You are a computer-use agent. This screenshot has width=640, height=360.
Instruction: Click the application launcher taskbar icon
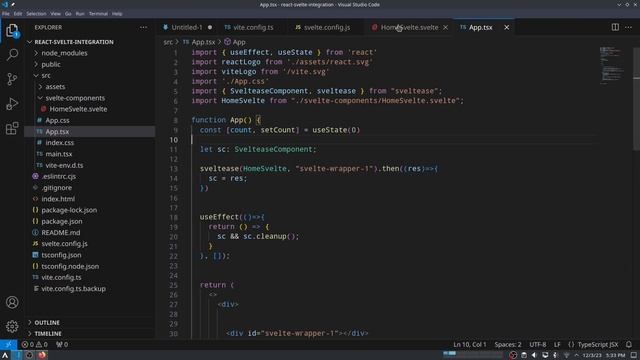[5, 355]
